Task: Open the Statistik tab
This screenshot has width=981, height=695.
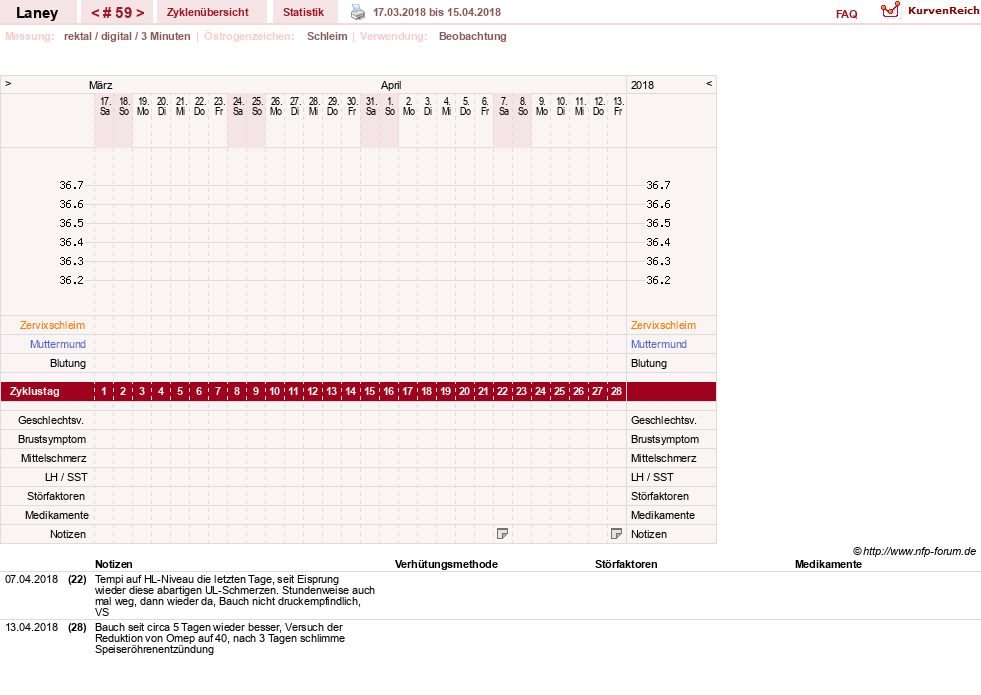Action: pyautogui.click(x=303, y=13)
